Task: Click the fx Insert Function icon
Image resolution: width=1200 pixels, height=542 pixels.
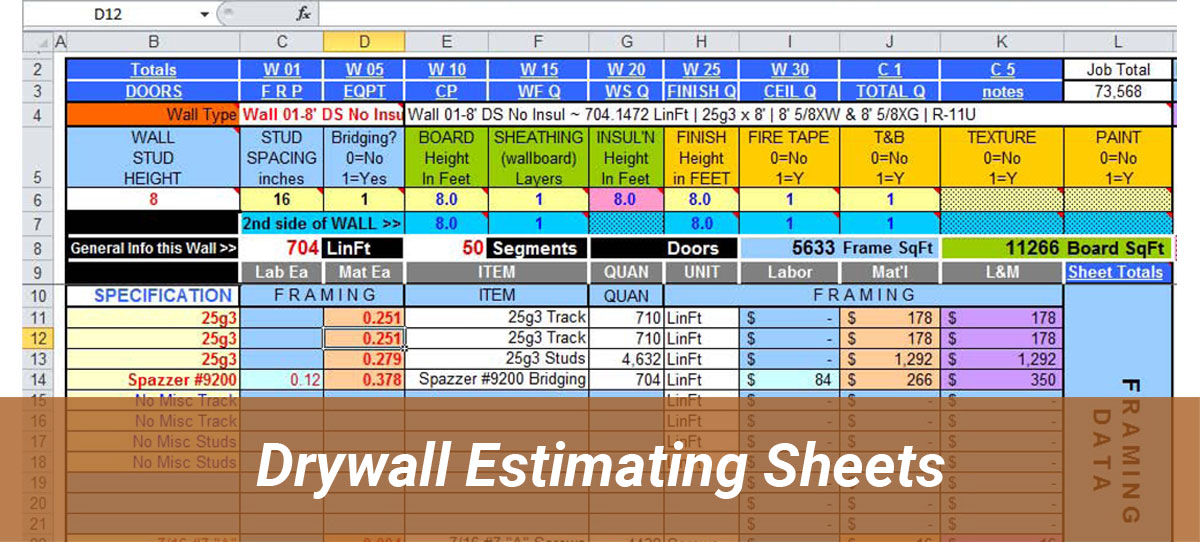Action: point(303,14)
